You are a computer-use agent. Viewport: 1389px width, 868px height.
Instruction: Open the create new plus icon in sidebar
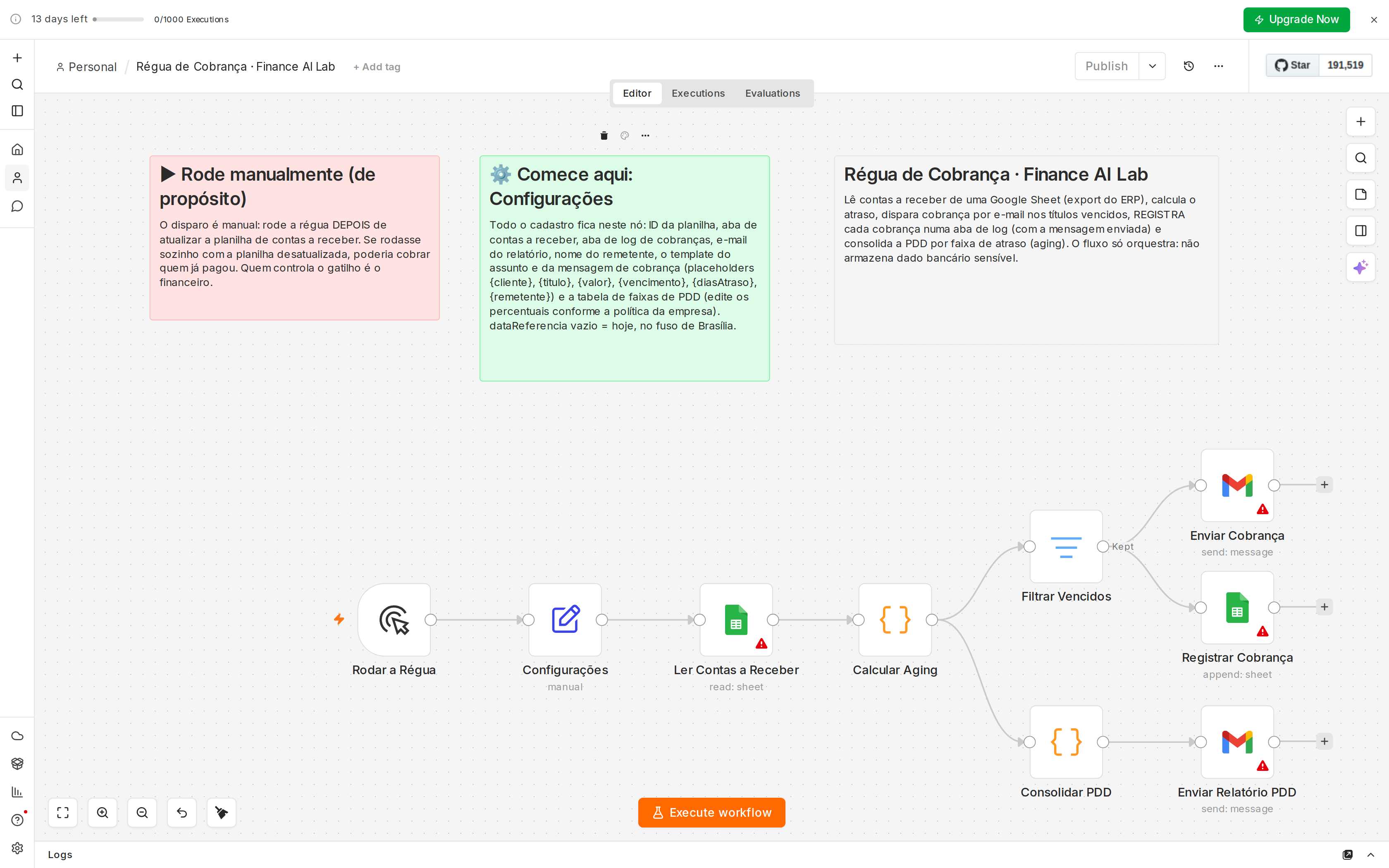(17, 58)
